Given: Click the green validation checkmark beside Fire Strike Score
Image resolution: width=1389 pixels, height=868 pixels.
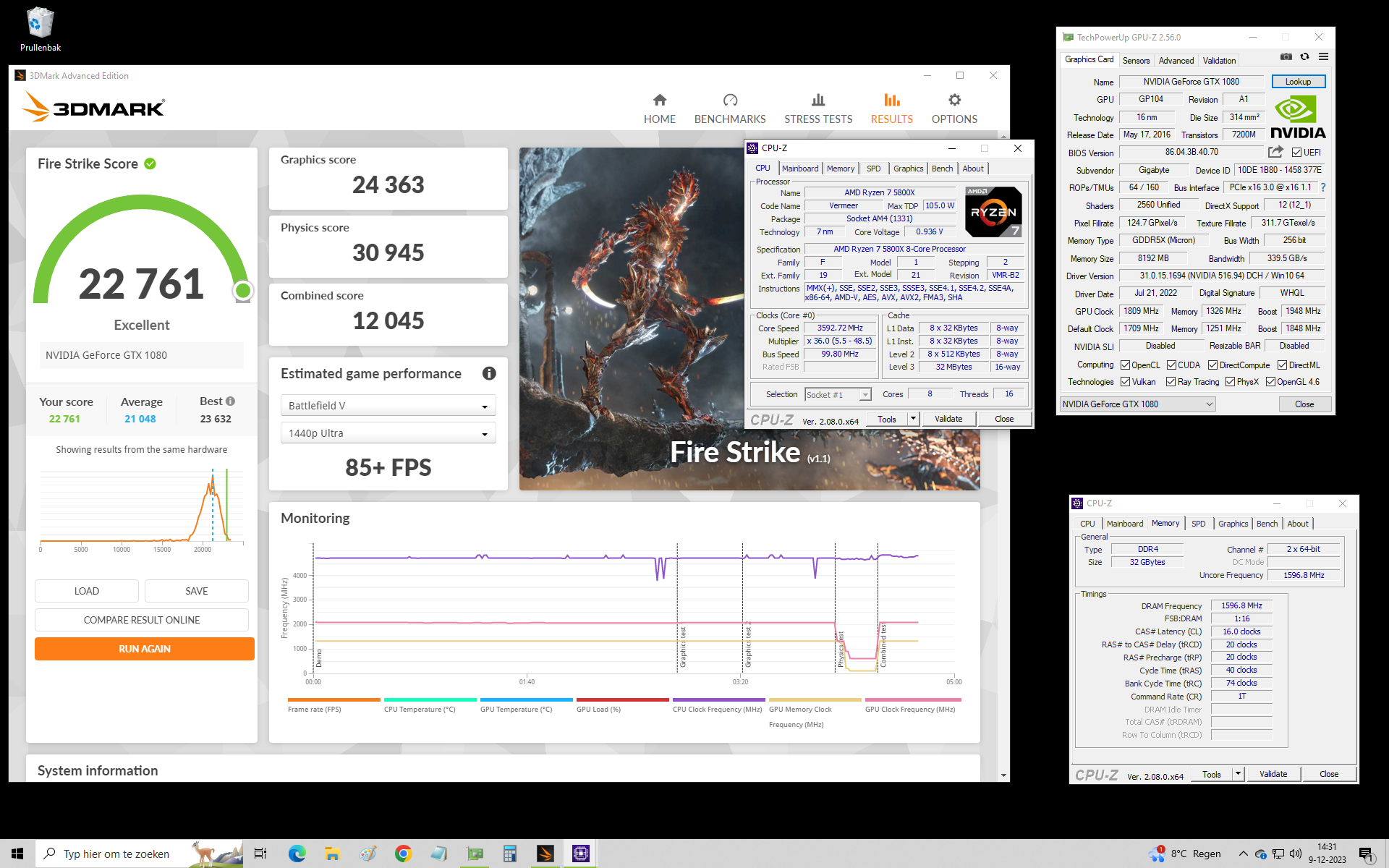Looking at the screenshot, I should click(150, 163).
